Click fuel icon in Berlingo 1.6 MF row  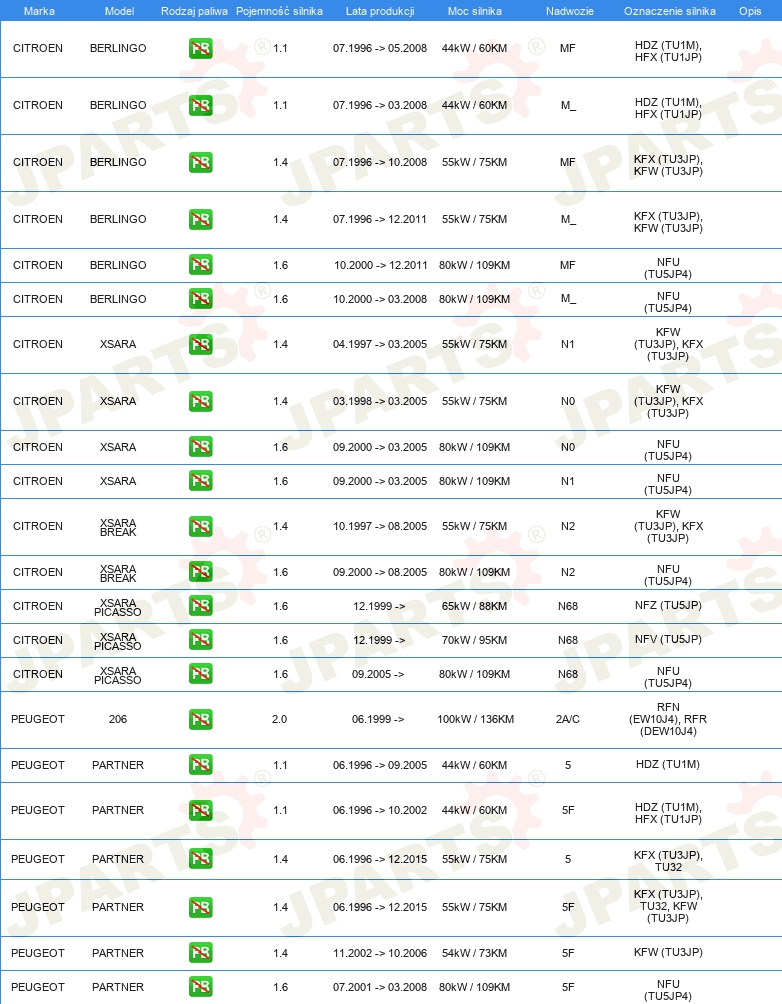(x=200, y=264)
